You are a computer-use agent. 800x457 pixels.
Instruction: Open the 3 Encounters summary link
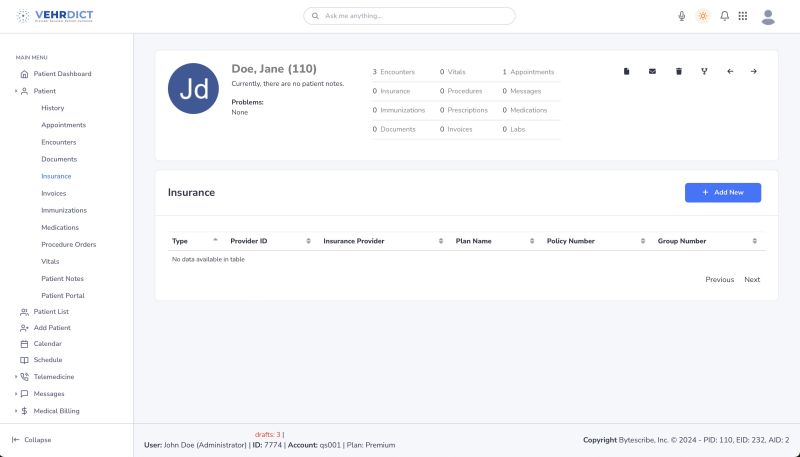point(393,72)
